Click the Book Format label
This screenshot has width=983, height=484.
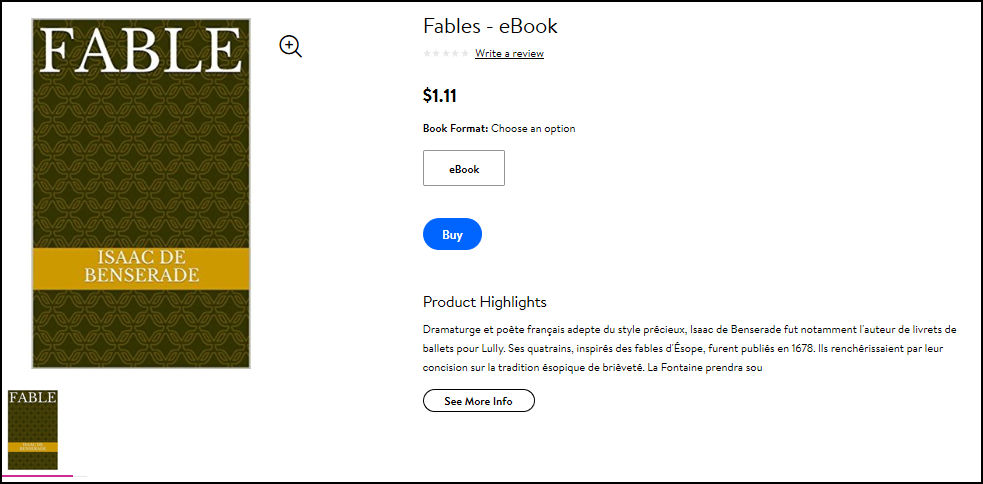(456, 129)
